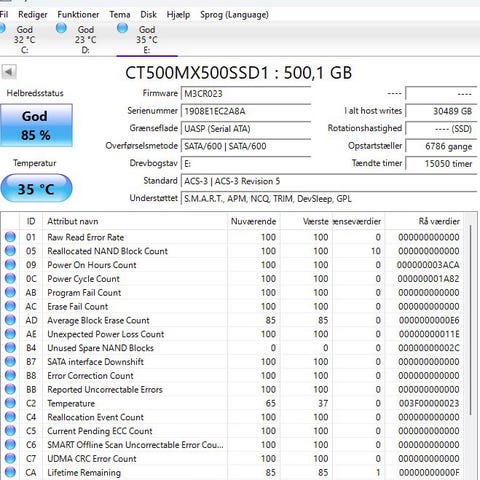
Task: Click power-on count value 6786 gange
Action: coord(441,146)
